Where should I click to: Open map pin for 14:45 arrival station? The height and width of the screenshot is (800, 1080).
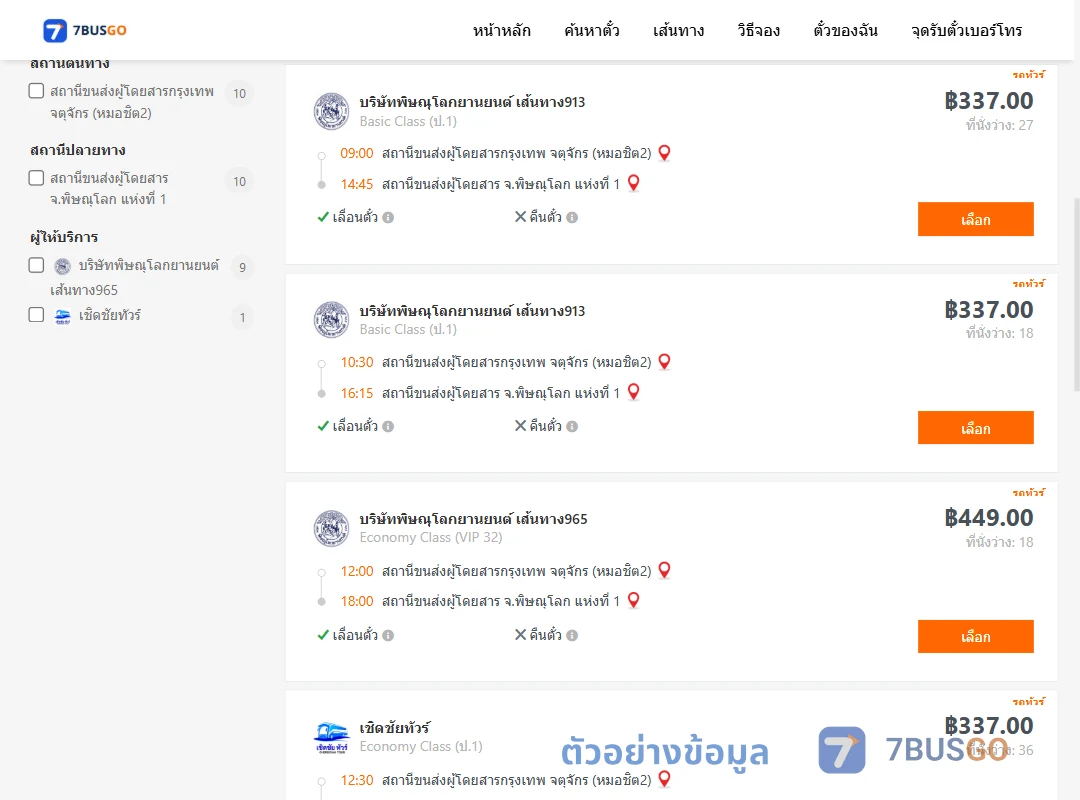coord(634,183)
